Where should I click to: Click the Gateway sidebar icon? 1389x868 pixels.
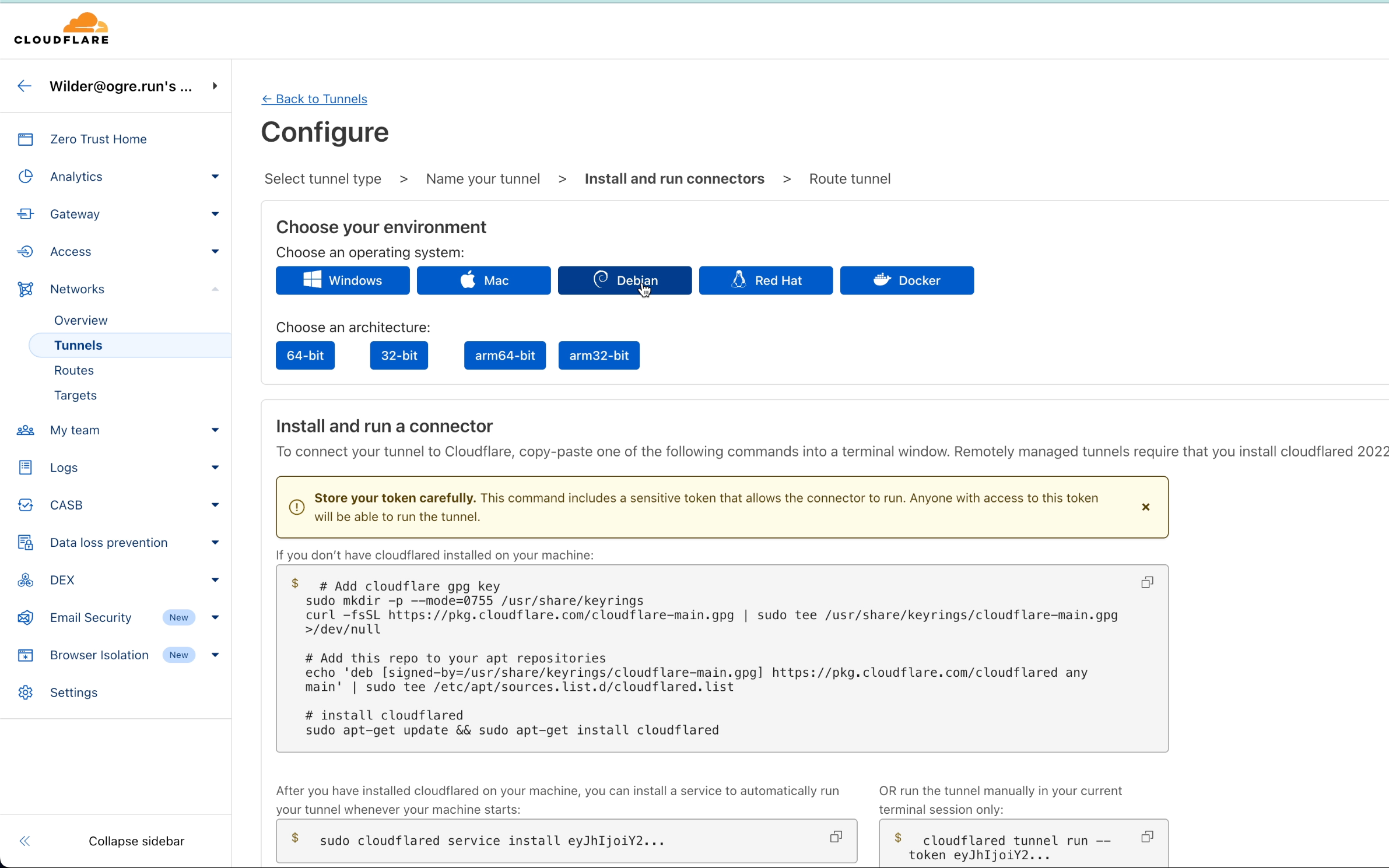(25, 214)
